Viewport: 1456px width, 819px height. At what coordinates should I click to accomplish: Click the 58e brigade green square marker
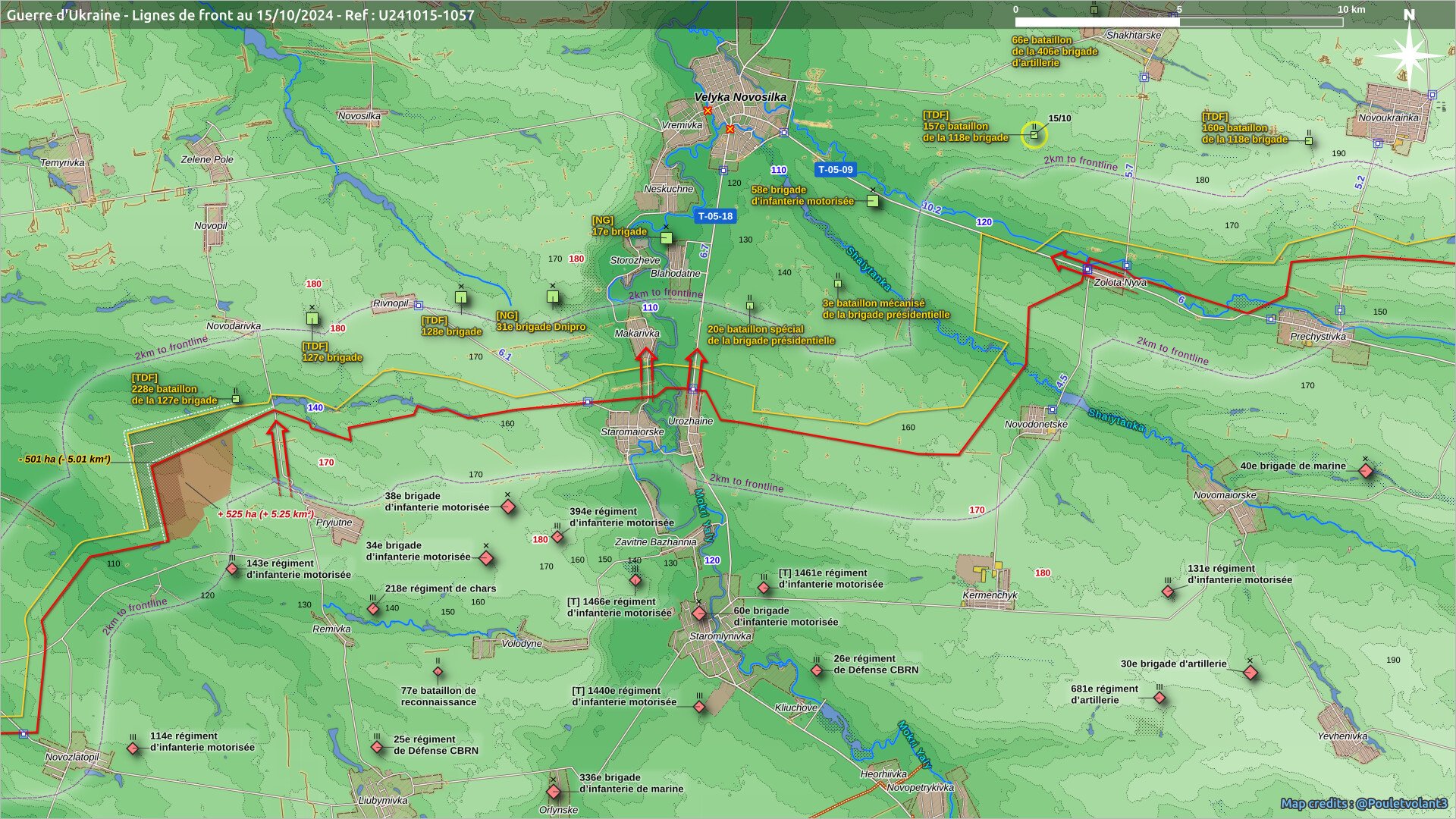coord(873,201)
